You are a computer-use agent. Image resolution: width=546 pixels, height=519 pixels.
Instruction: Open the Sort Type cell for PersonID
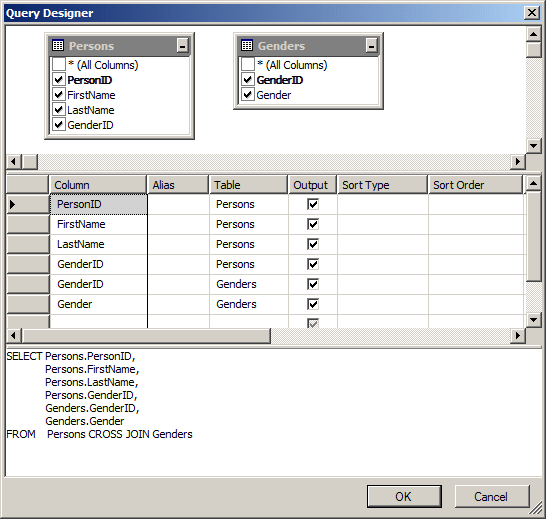(382, 204)
